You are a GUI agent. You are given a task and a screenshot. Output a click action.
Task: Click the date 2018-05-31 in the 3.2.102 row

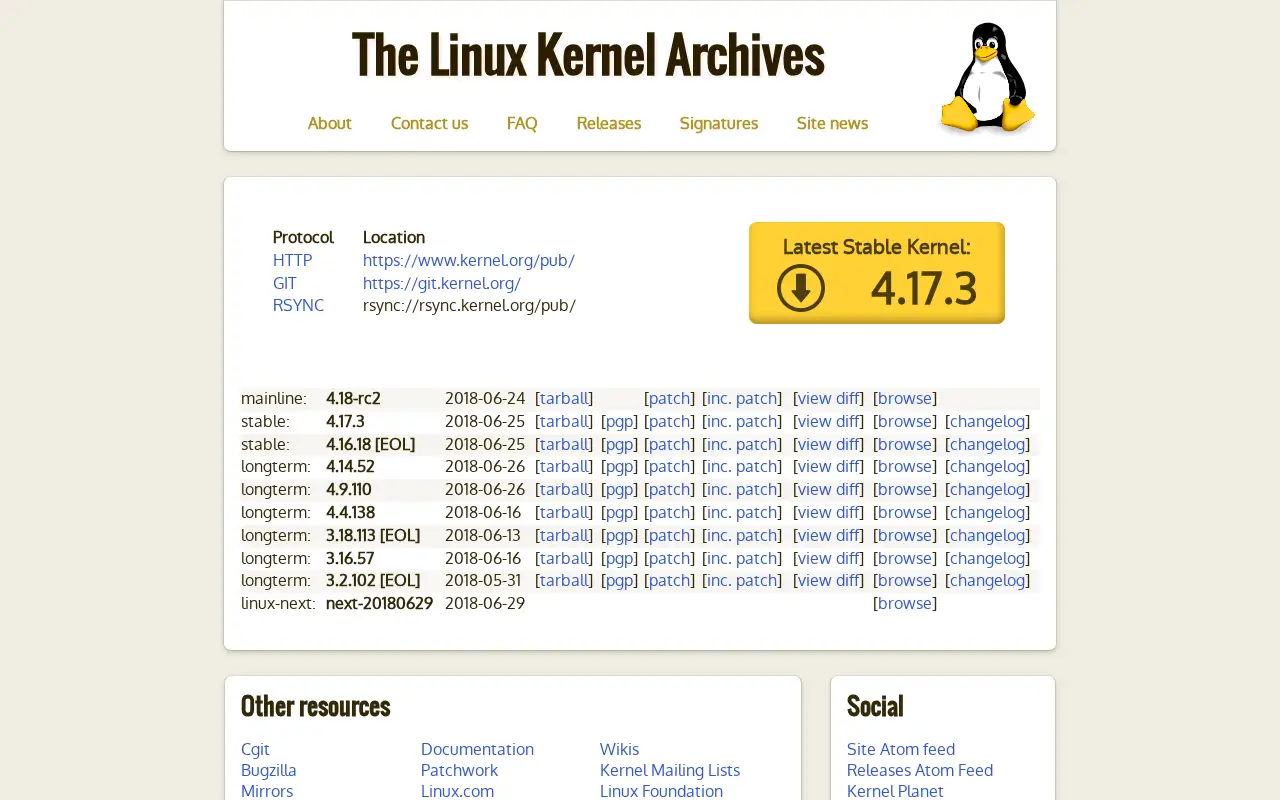coord(483,580)
